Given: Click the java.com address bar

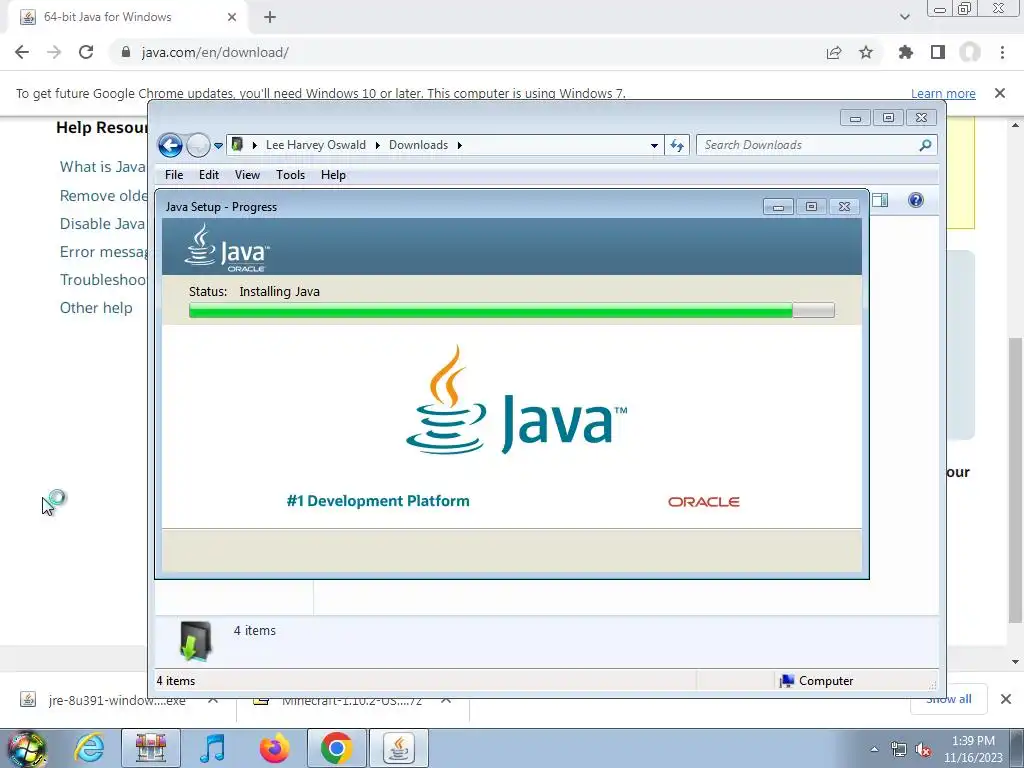Looking at the screenshot, I should point(457,52).
